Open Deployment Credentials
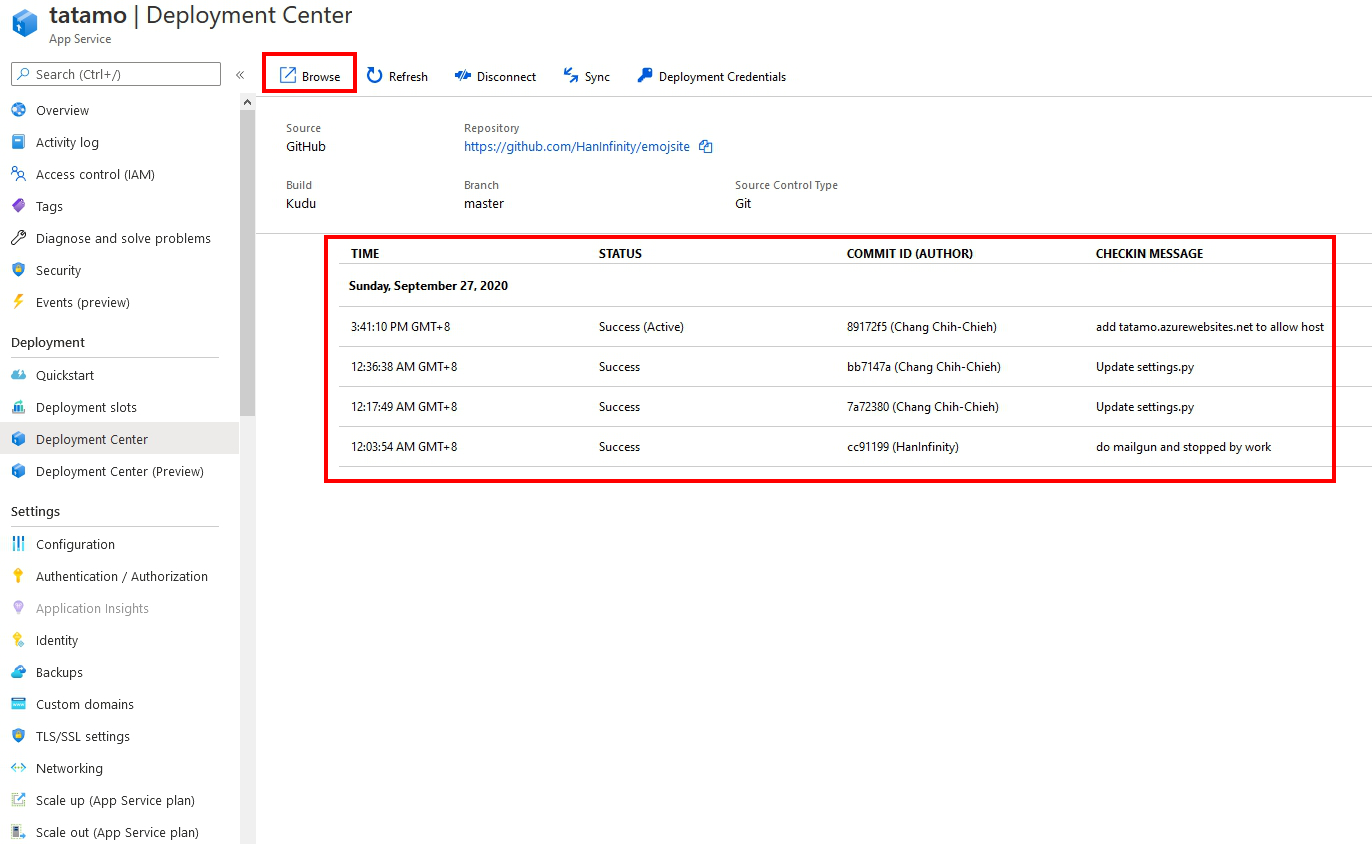 coord(711,76)
